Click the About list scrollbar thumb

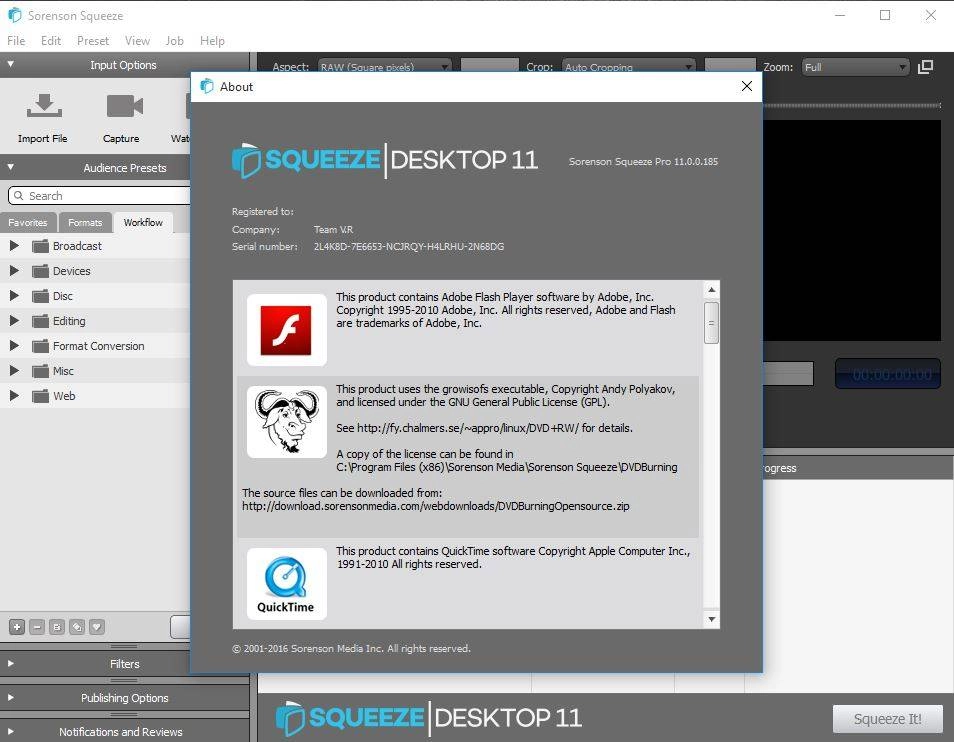coord(711,323)
